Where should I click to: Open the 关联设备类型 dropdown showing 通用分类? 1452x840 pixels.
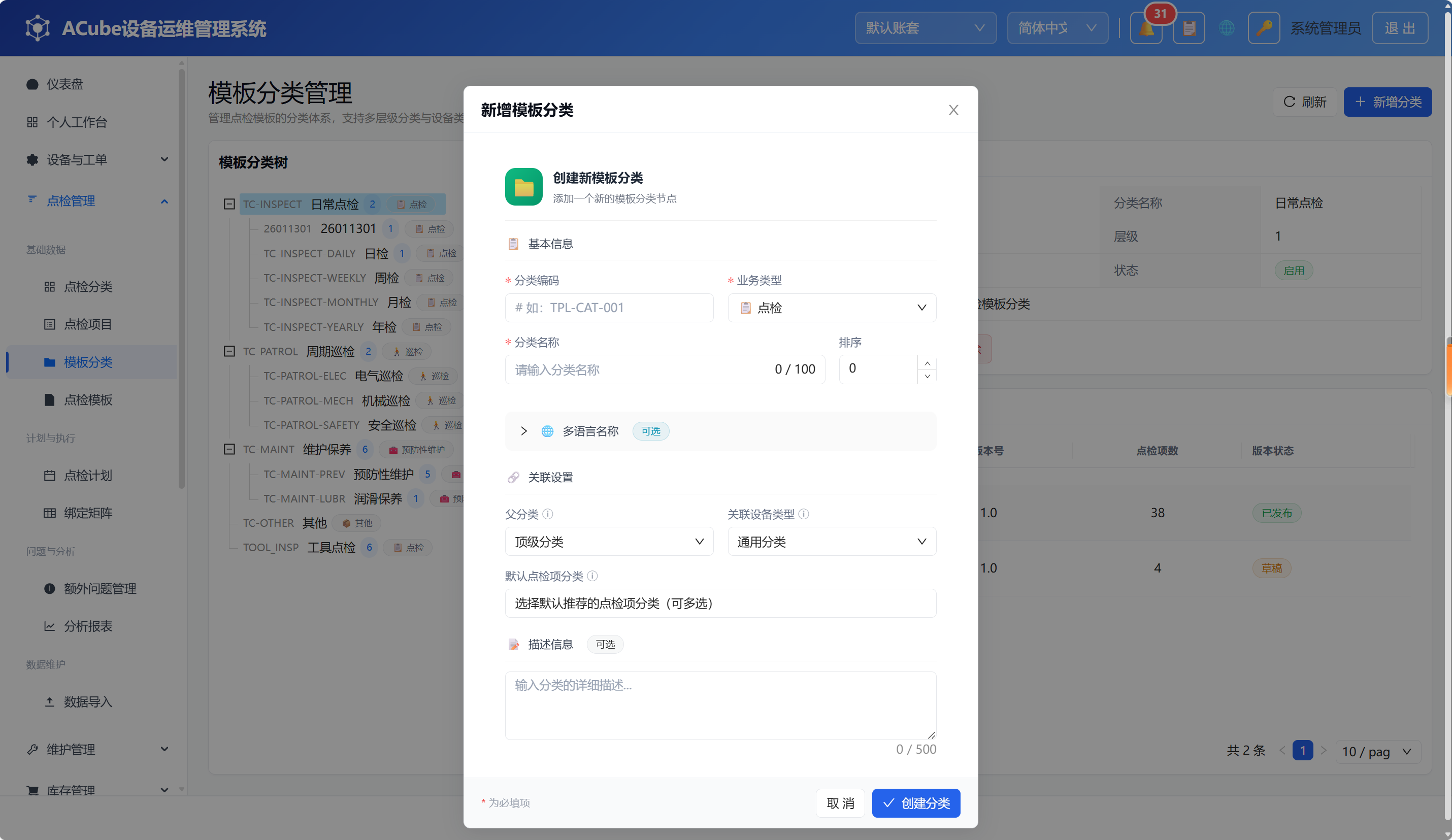click(832, 542)
